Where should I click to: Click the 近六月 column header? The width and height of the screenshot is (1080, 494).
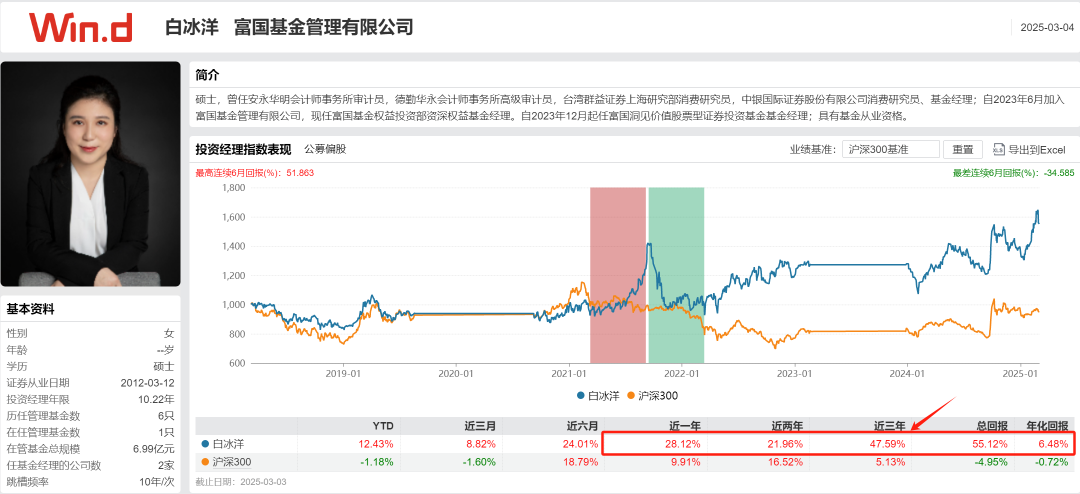[583, 426]
